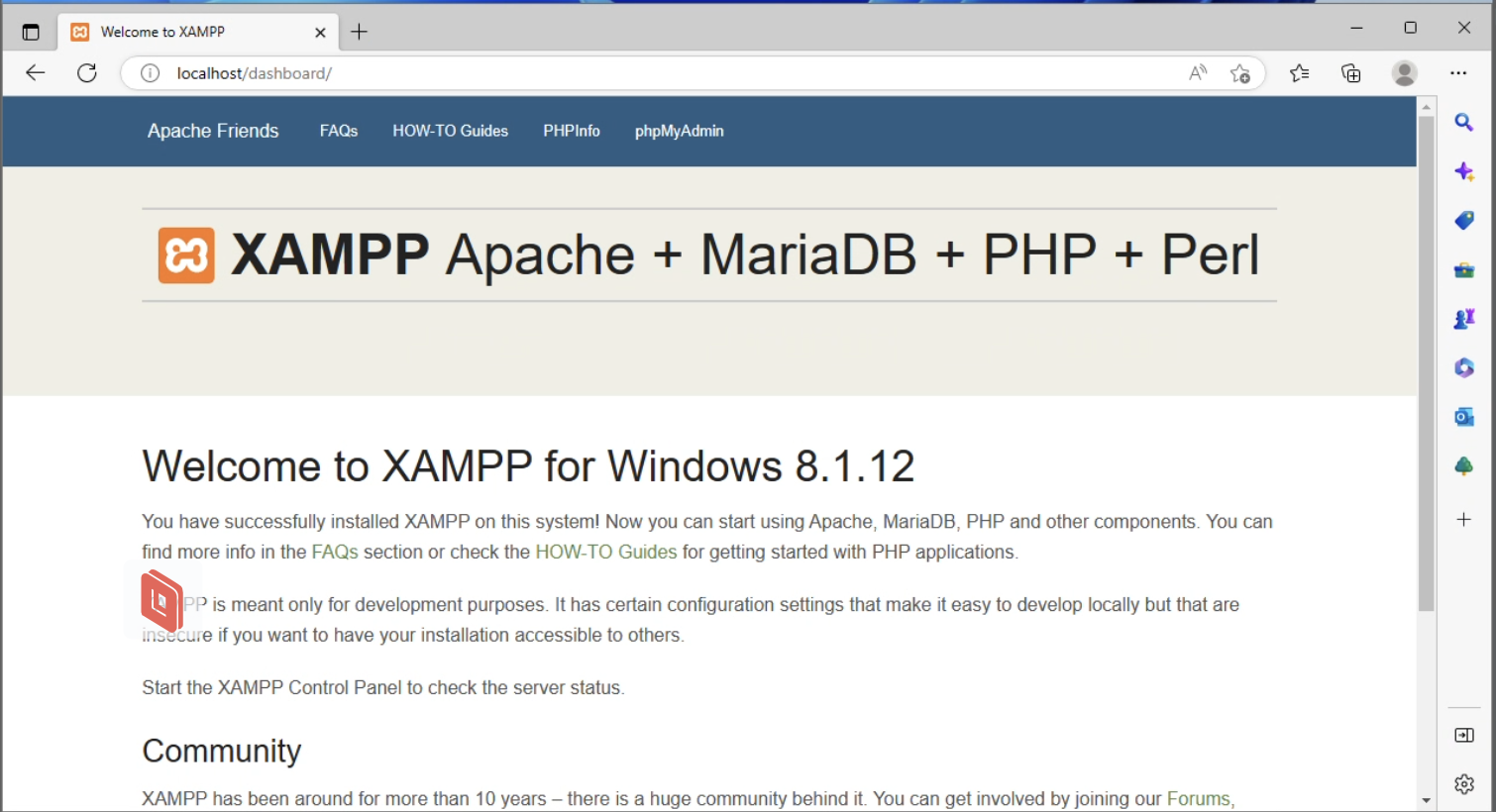Select the Welcome to XAMPP tab
Image resolution: width=1496 pixels, height=812 pixels.
(x=198, y=32)
